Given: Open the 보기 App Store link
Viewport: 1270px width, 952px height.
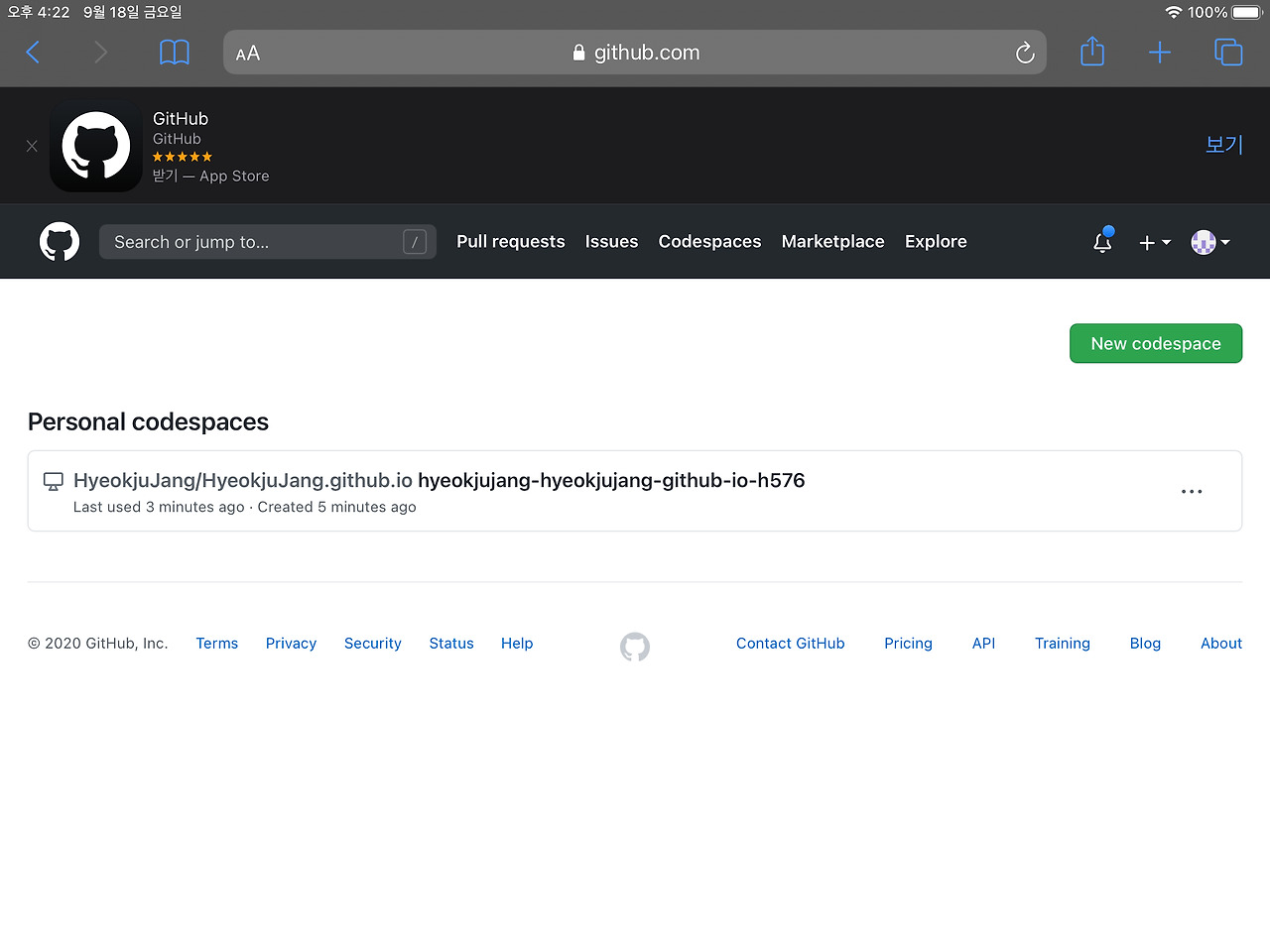Looking at the screenshot, I should click(1222, 145).
